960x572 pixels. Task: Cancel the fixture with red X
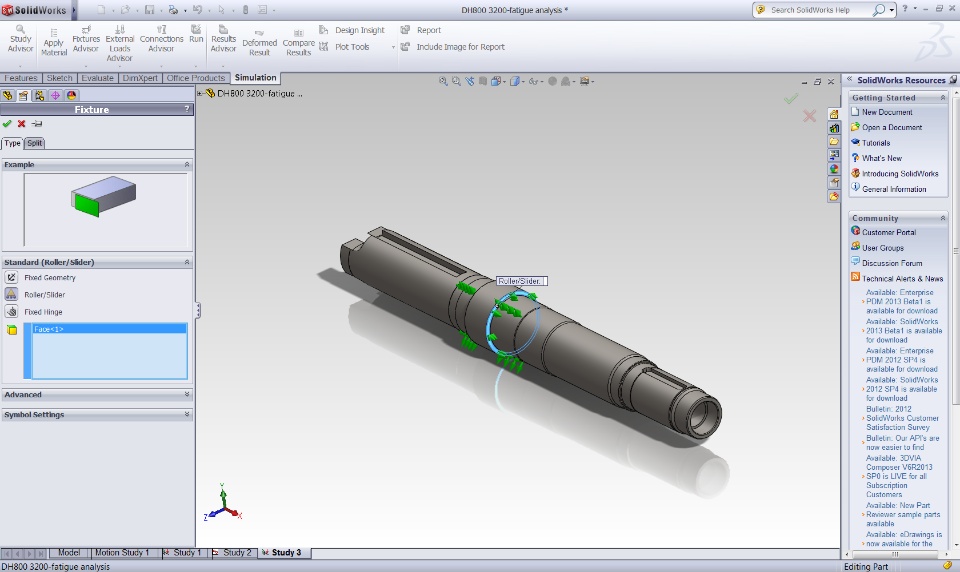click(x=21, y=124)
